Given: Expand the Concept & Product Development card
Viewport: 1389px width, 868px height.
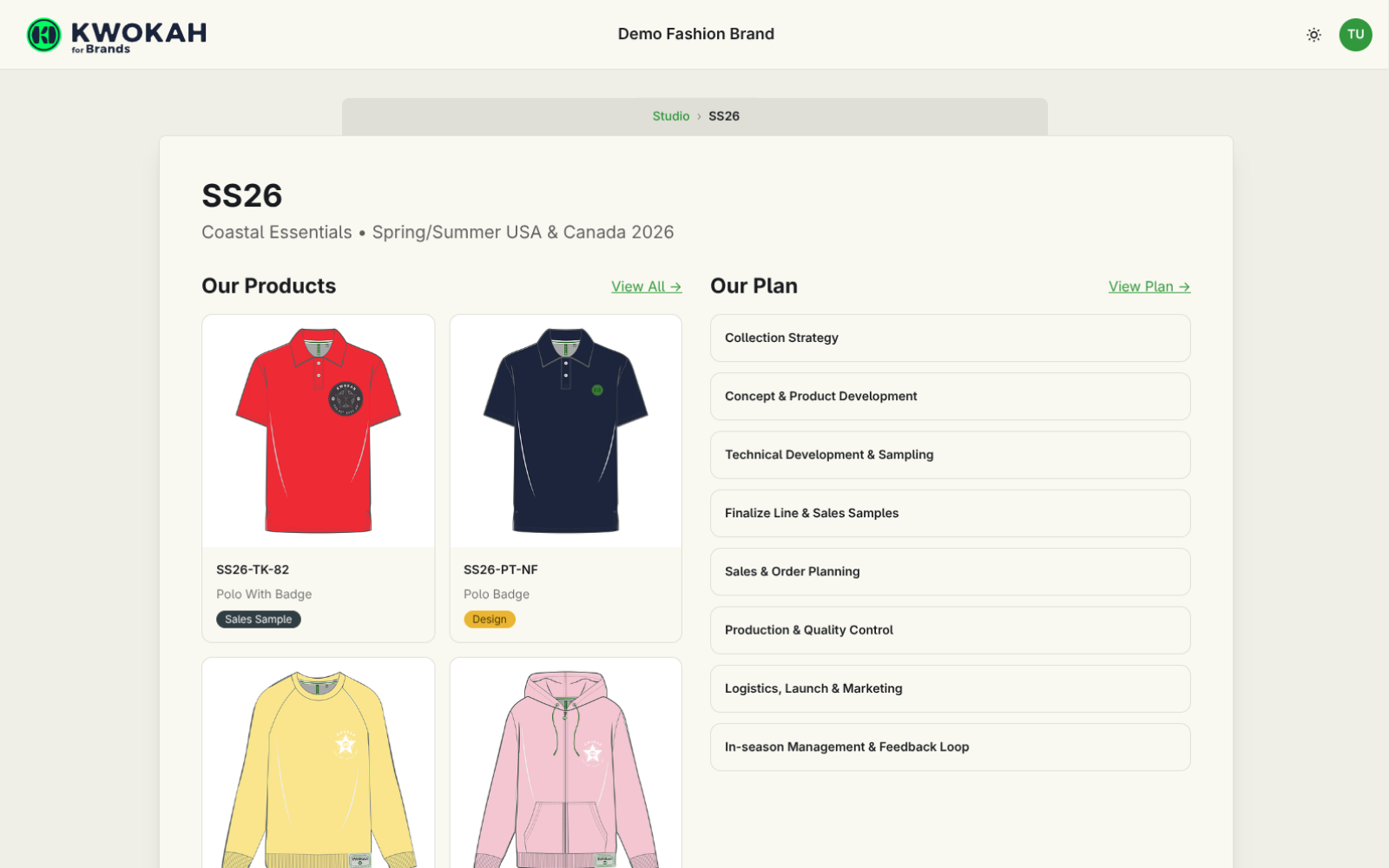Looking at the screenshot, I should 950,396.
